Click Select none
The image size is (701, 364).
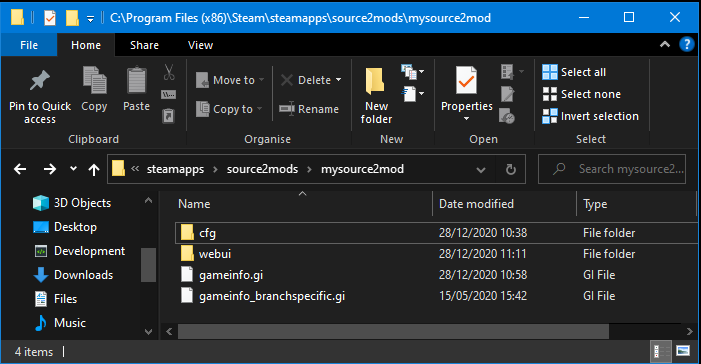[x=581, y=94]
